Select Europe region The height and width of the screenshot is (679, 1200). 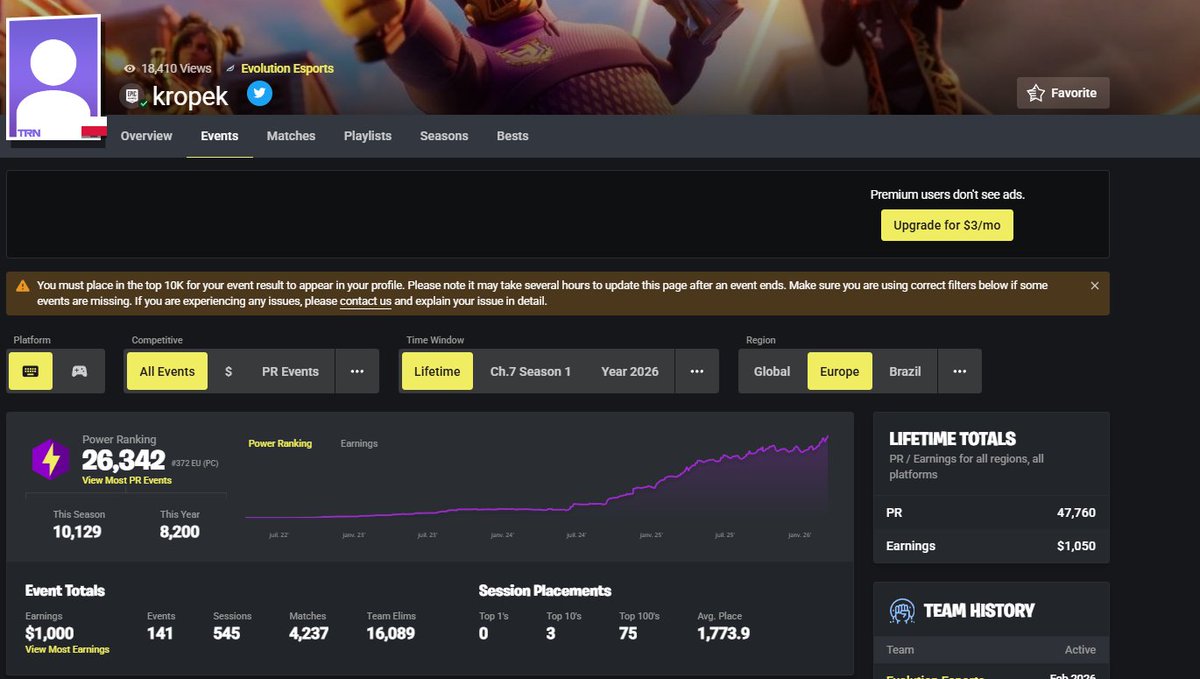[839, 371]
